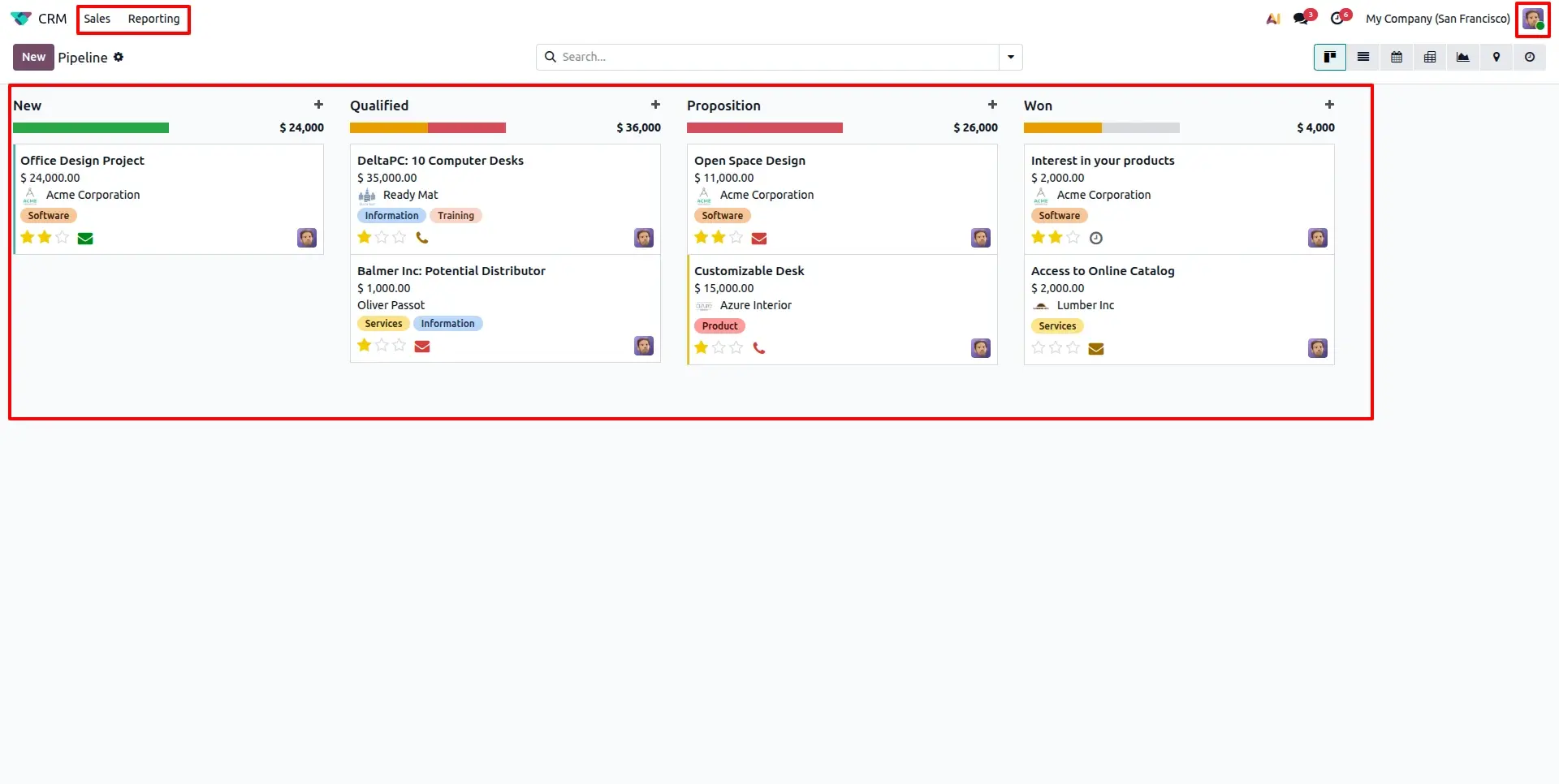Open DeltaPC: 10 Computer Desks card

[x=505, y=199]
